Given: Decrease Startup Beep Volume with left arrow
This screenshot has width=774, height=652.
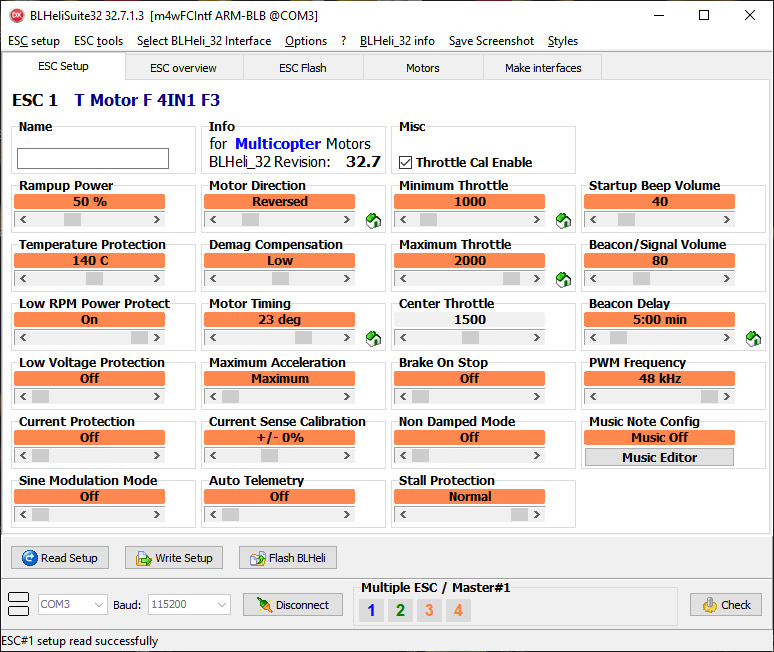Looking at the screenshot, I should point(593,220).
